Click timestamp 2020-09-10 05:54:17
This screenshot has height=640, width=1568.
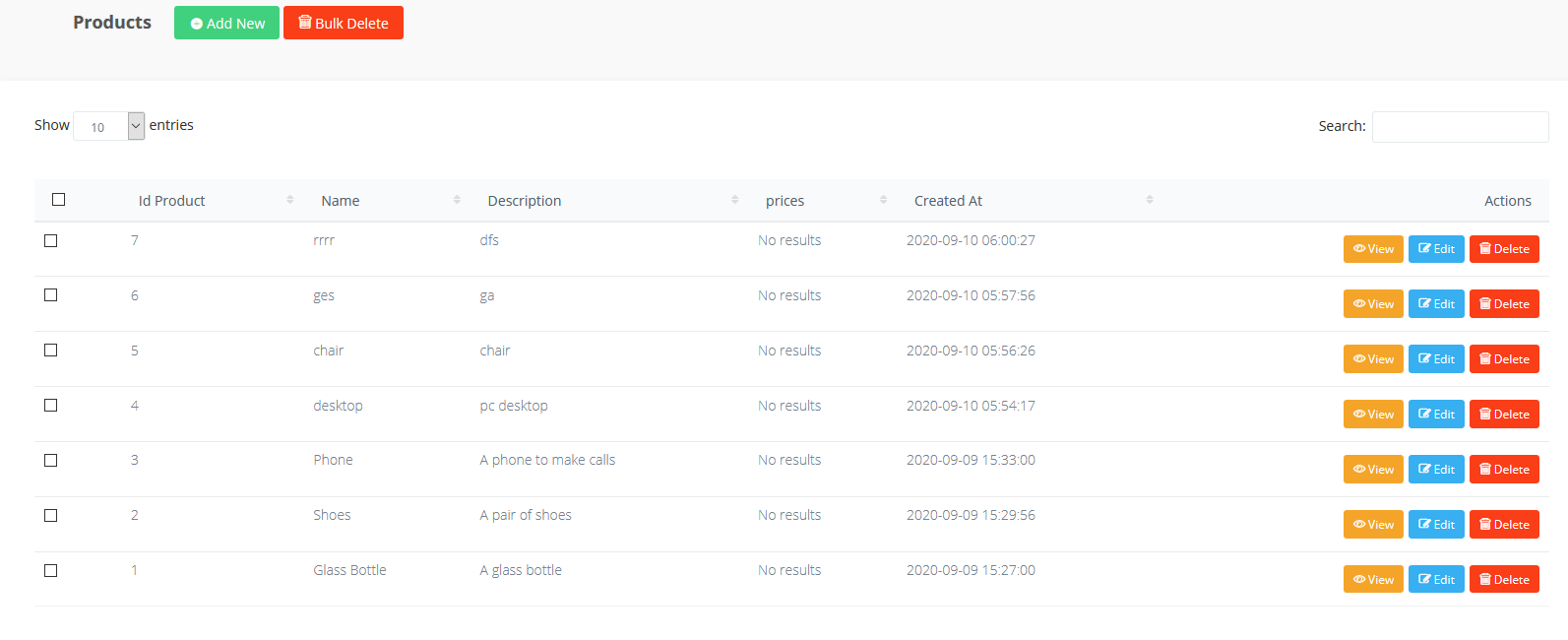pyautogui.click(x=971, y=406)
